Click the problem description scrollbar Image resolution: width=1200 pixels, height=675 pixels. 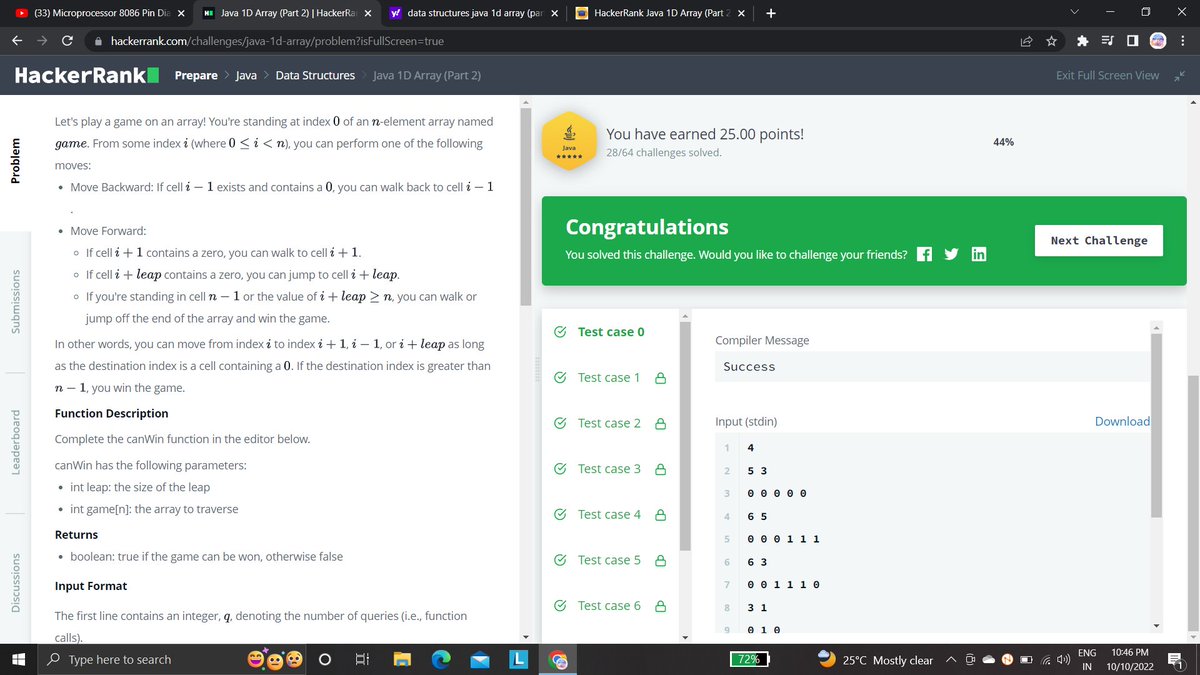pos(526,205)
